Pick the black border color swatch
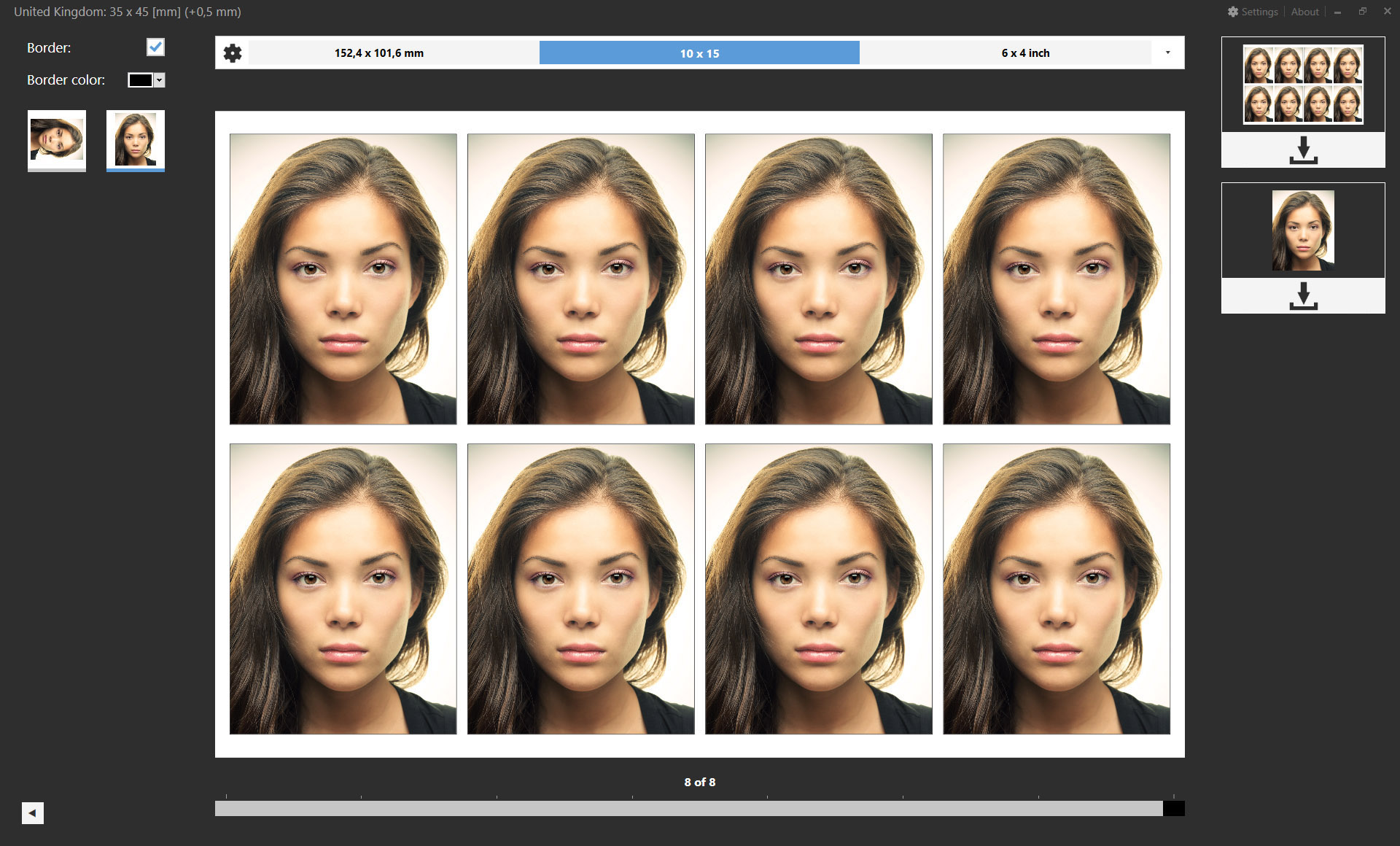Image resolution: width=1400 pixels, height=846 pixels. point(140,80)
